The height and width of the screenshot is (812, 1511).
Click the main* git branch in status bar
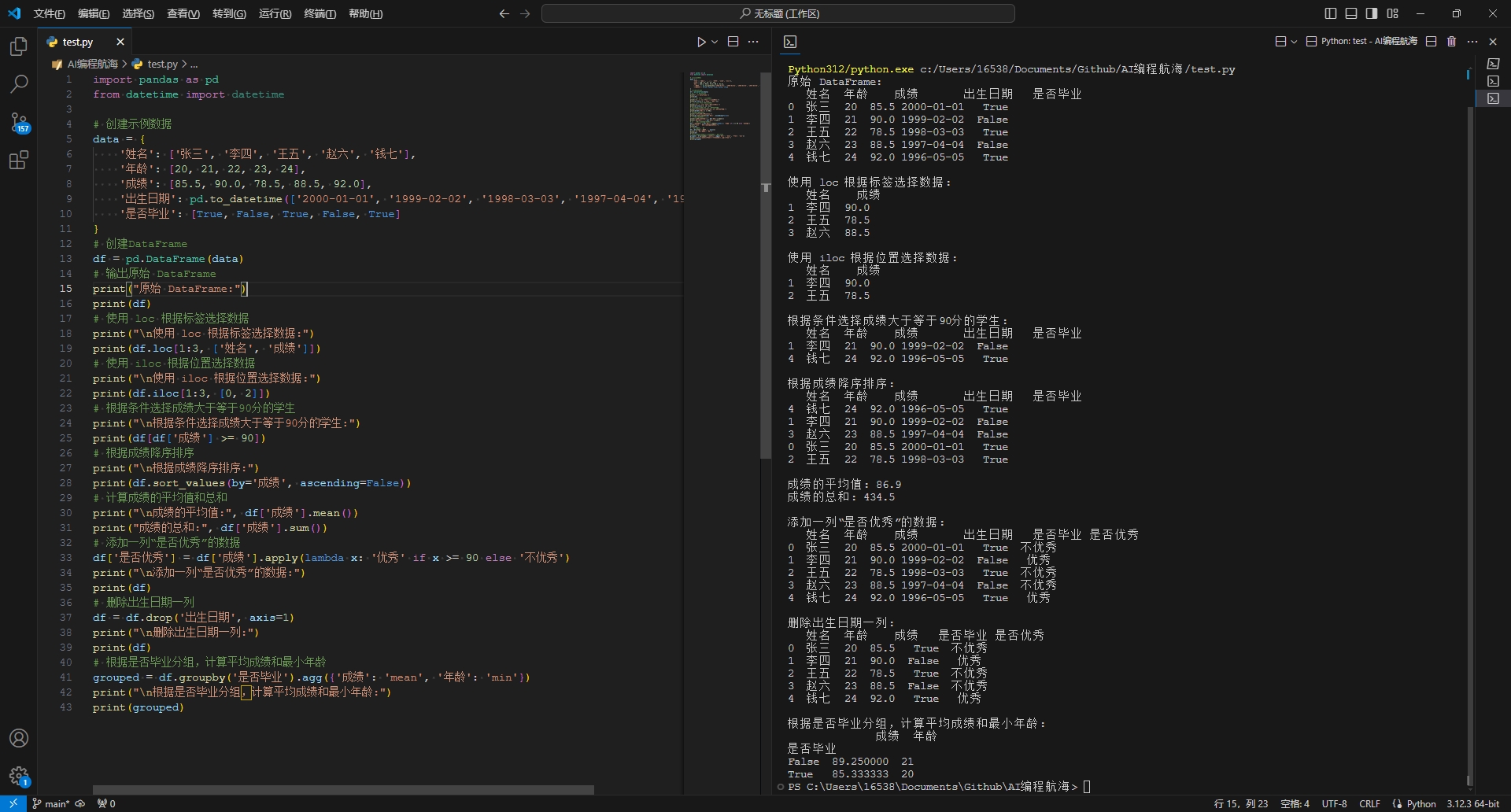coord(51,803)
